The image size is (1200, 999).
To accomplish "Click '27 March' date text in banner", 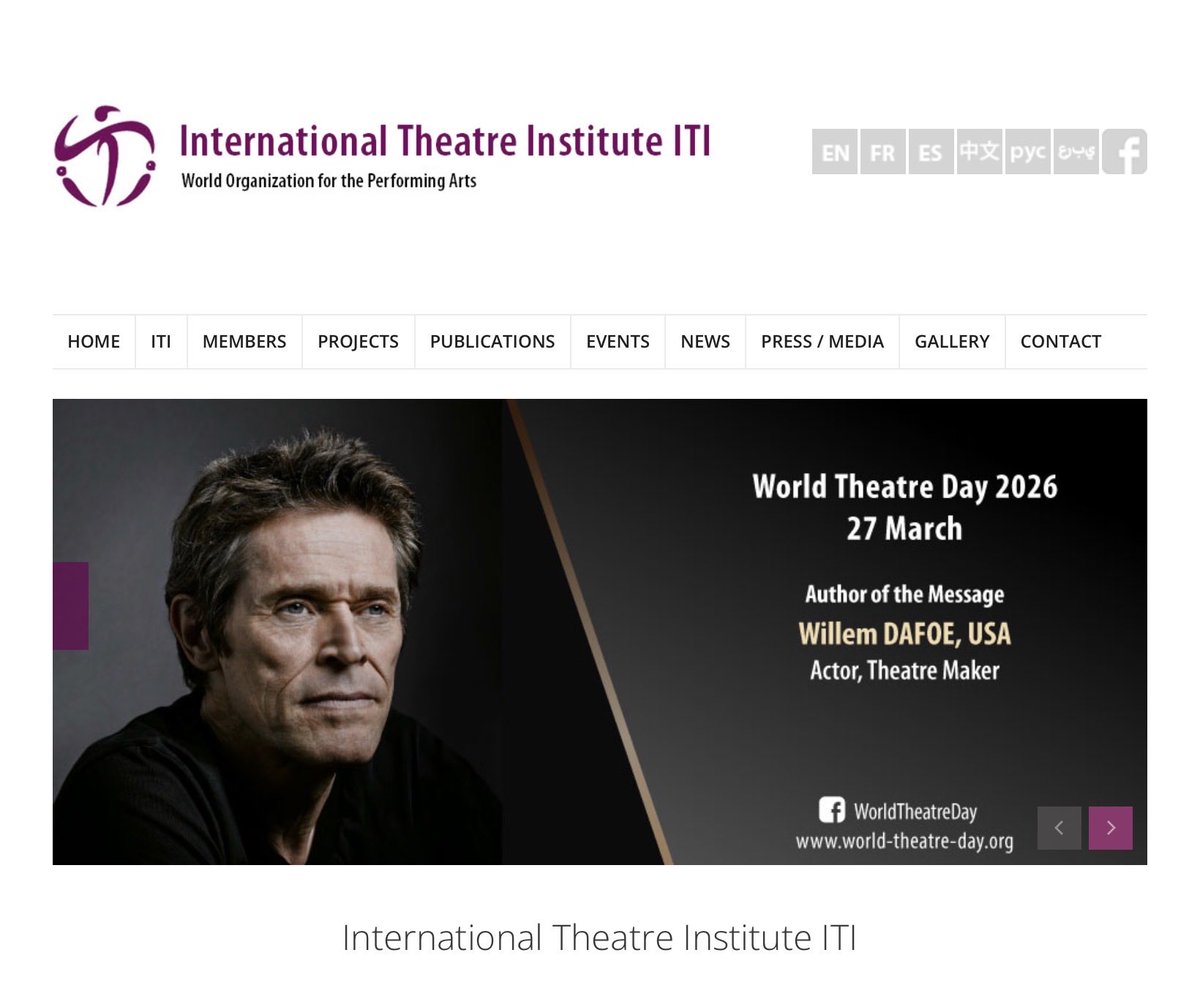I will [905, 528].
